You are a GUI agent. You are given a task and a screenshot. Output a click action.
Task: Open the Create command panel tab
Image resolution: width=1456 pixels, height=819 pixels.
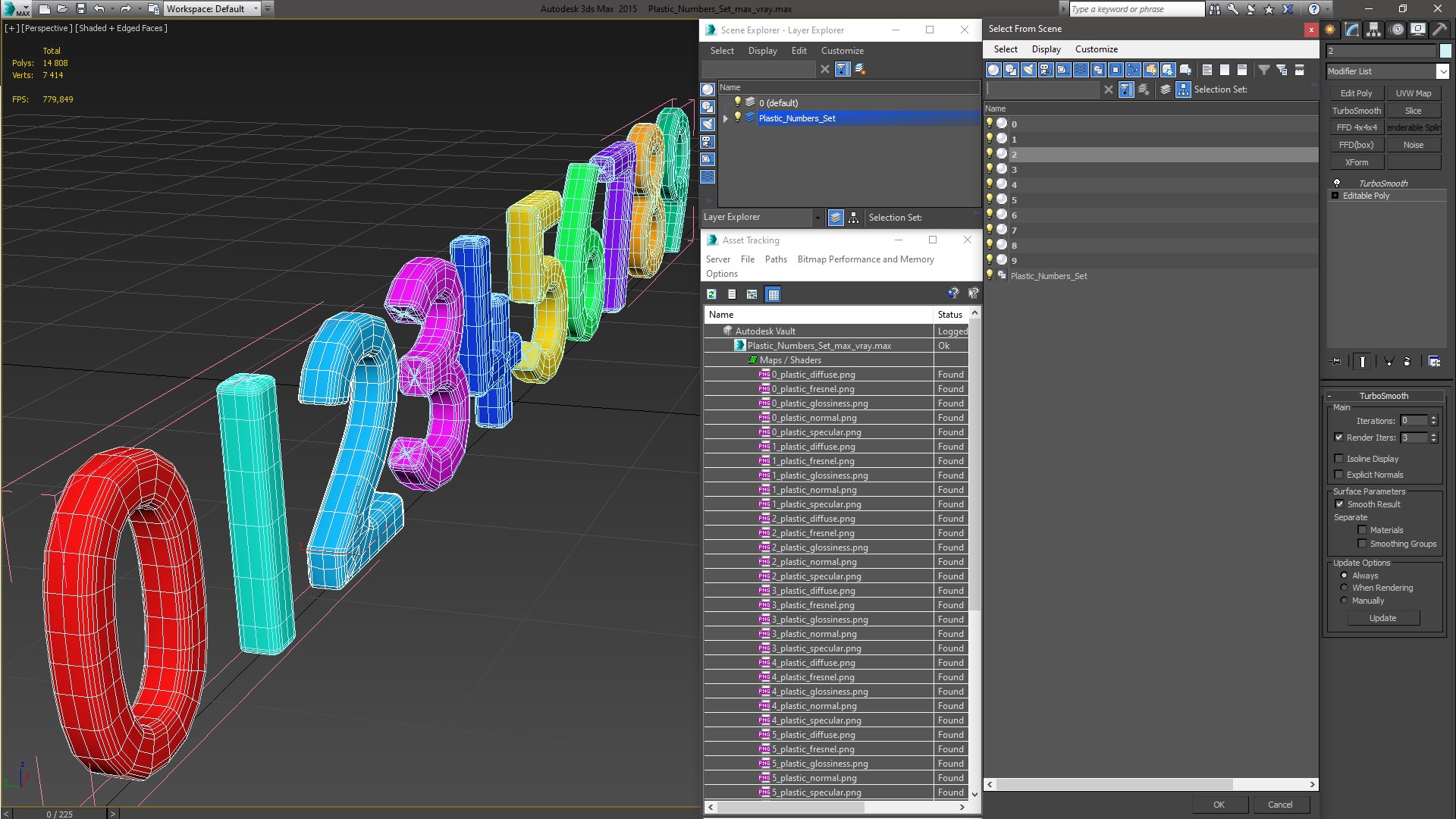(x=1330, y=30)
